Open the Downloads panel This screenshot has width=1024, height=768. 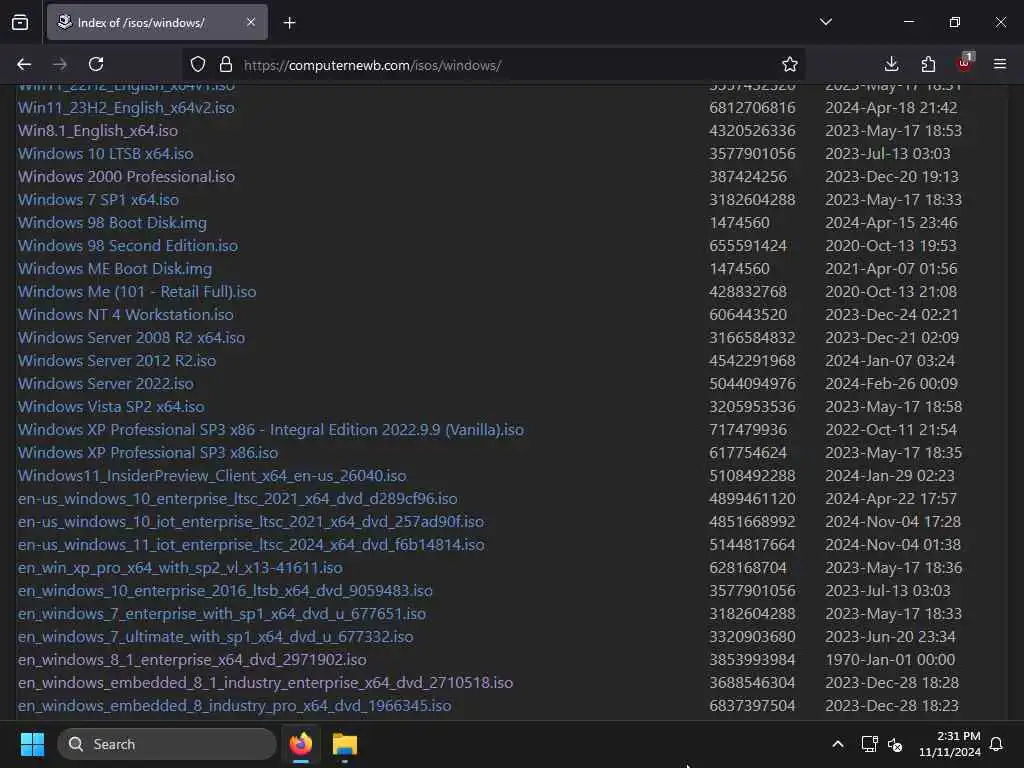click(x=891, y=64)
